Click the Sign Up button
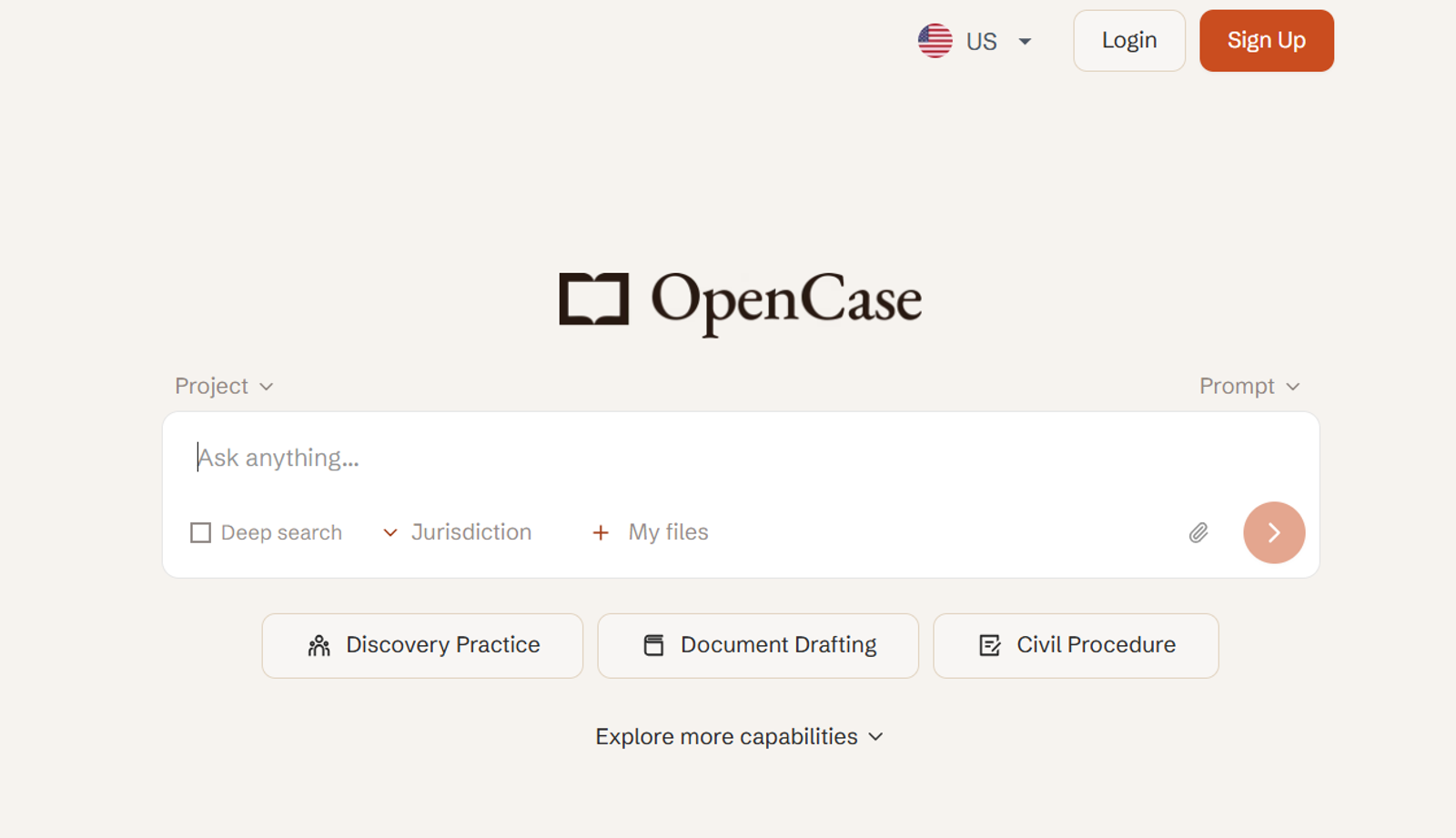The height and width of the screenshot is (838, 1456). pos(1267,41)
